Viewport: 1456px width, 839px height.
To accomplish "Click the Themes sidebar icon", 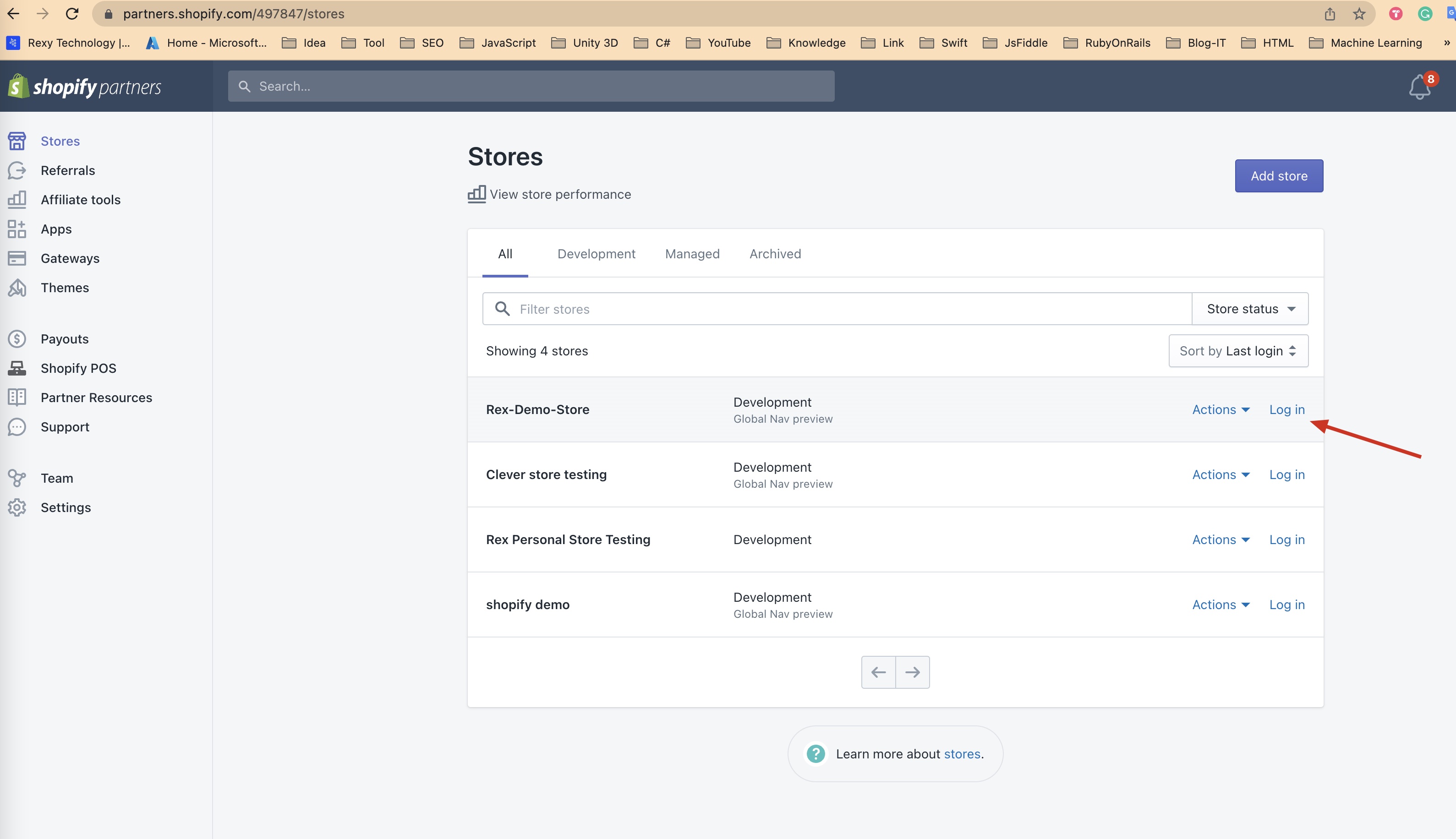I will click(x=16, y=288).
